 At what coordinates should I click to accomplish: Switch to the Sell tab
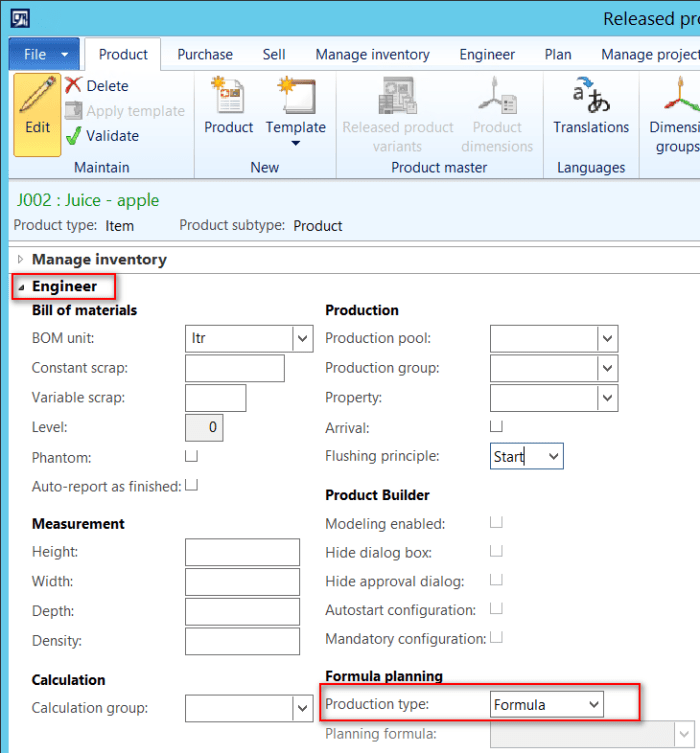point(274,54)
